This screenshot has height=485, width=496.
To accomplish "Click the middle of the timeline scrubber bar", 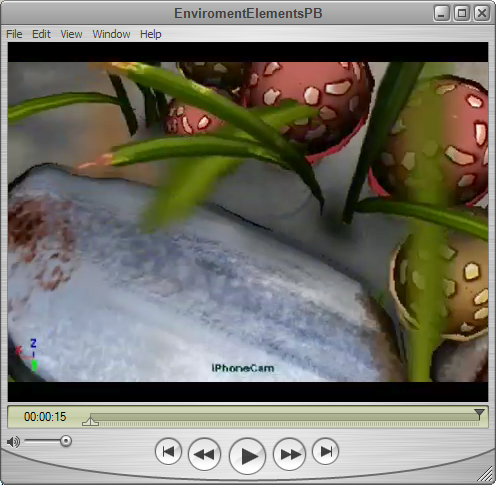I will (x=285, y=417).
